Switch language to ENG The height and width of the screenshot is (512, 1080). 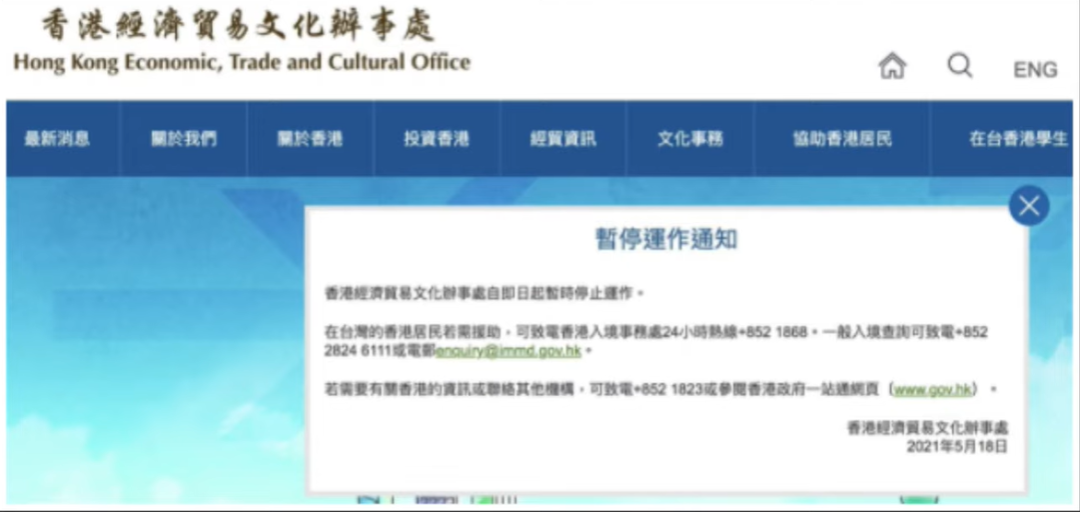[x=1035, y=69]
